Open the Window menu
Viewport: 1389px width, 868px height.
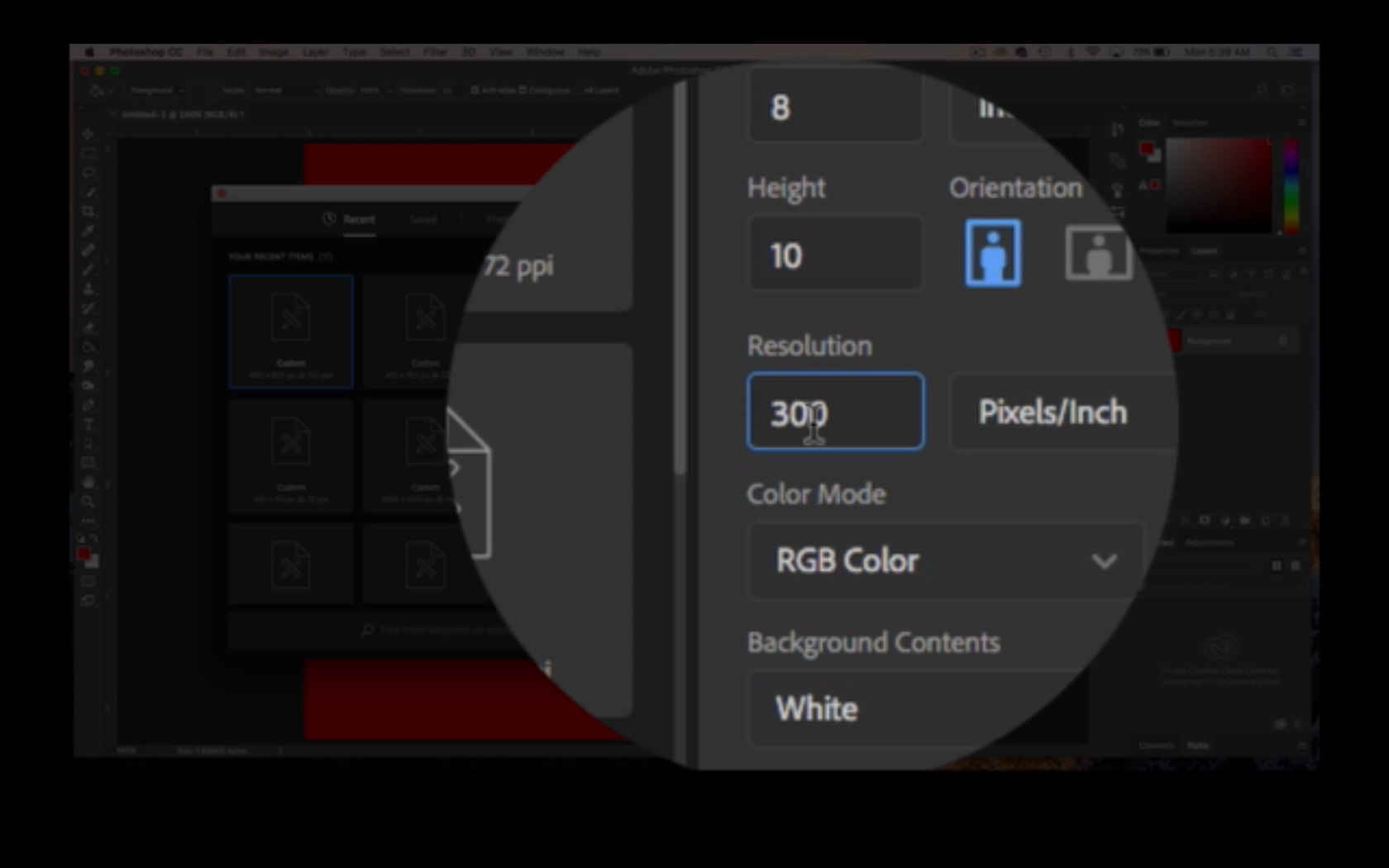(x=545, y=52)
